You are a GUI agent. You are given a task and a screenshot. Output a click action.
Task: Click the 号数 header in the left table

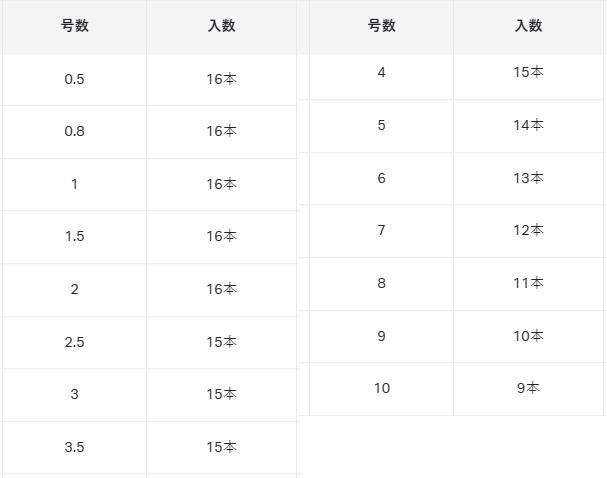74,26
